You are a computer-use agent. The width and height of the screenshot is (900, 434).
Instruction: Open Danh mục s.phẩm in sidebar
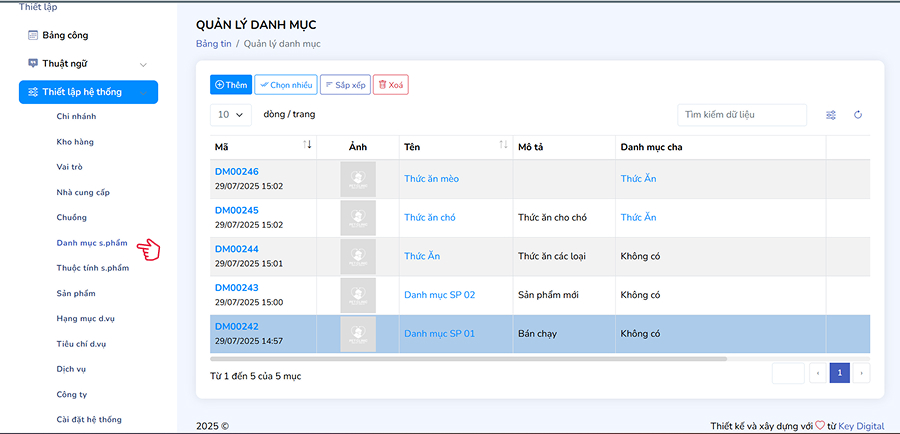click(93, 243)
